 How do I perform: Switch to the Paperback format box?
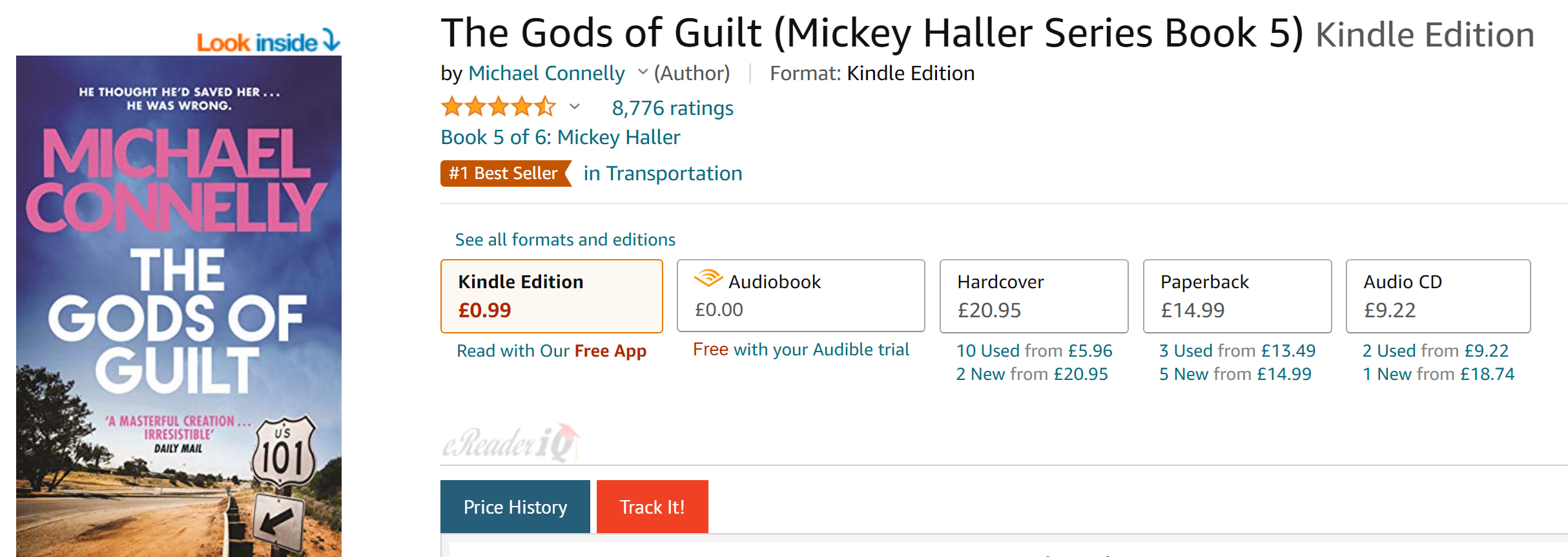[1237, 296]
